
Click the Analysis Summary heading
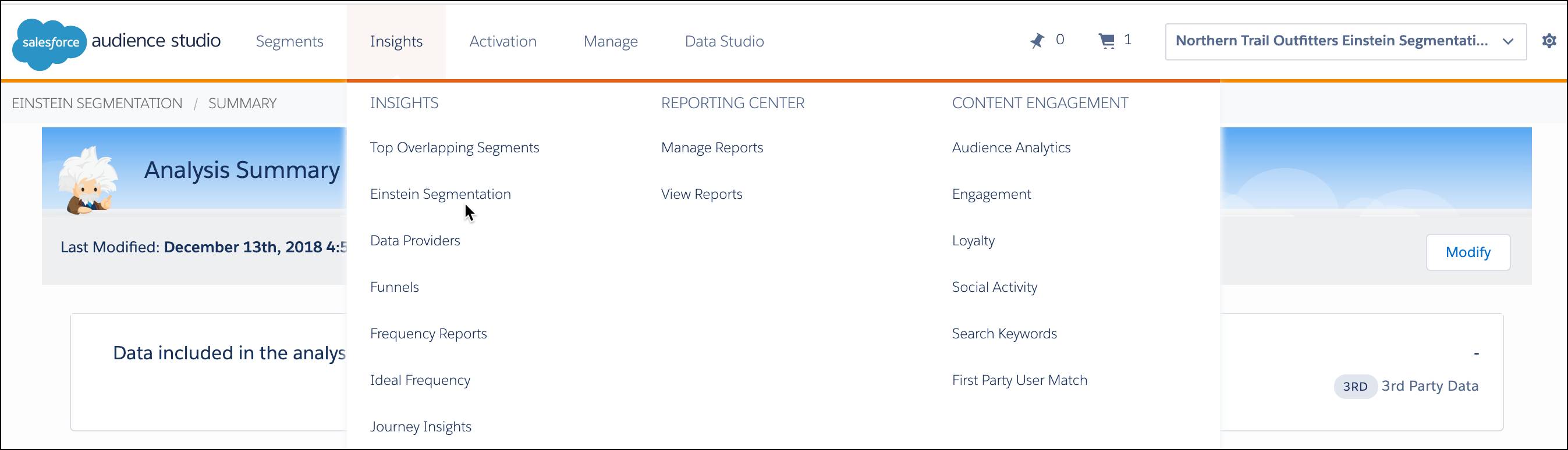pyautogui.click(x=242, y=170)
